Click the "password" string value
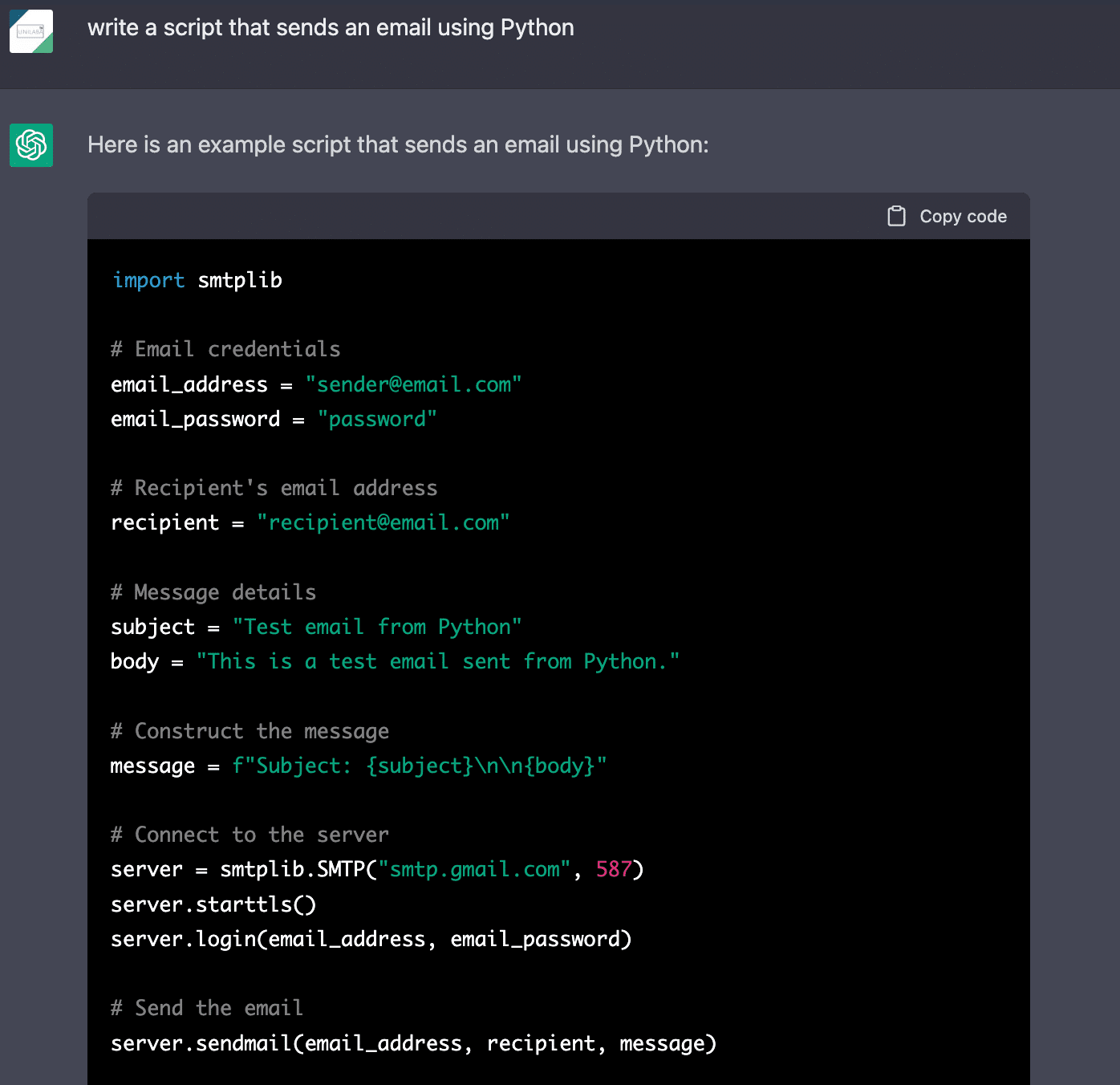Viewport: 1120px width, 1085px height. 377,420
